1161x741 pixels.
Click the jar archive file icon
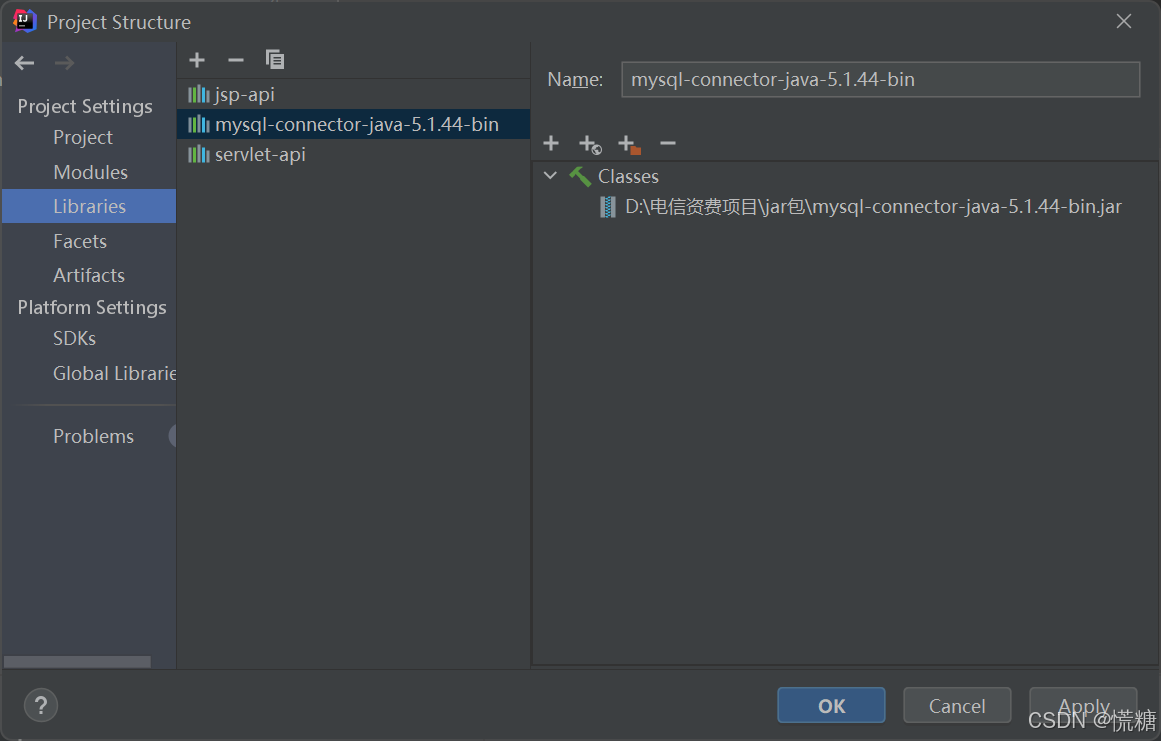pyautogui.click(x=607, y=207)
